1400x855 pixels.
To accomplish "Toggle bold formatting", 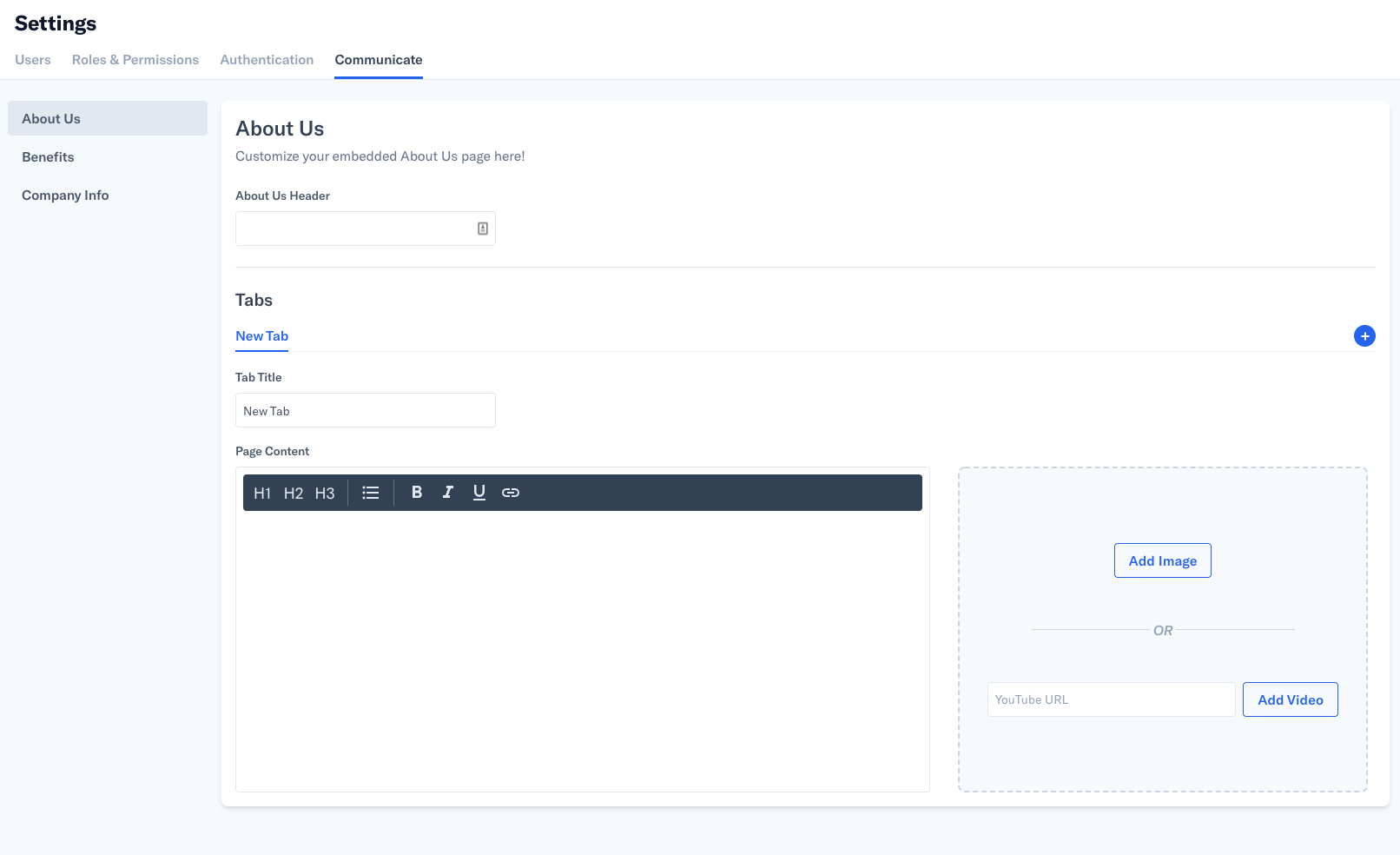I will [417, 492].
